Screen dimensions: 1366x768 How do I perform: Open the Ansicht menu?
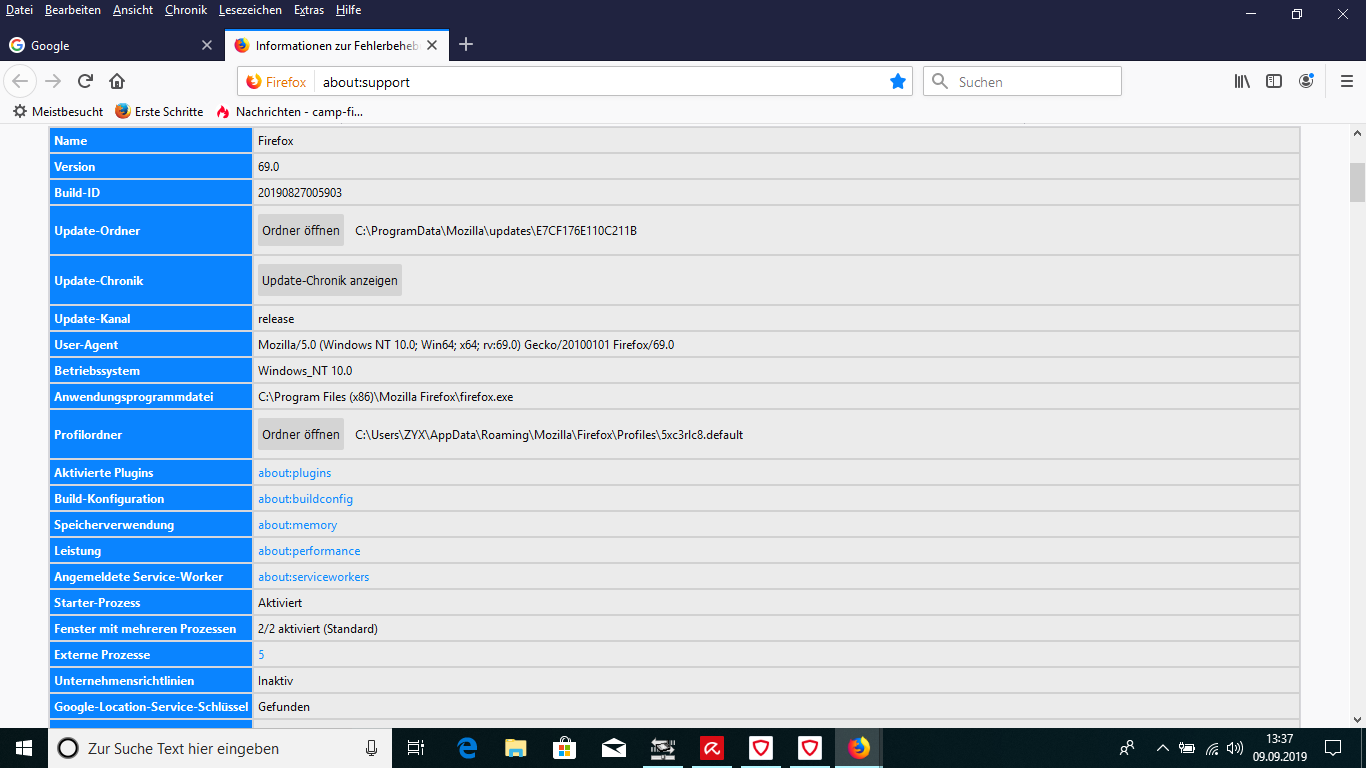pos(133,10)
